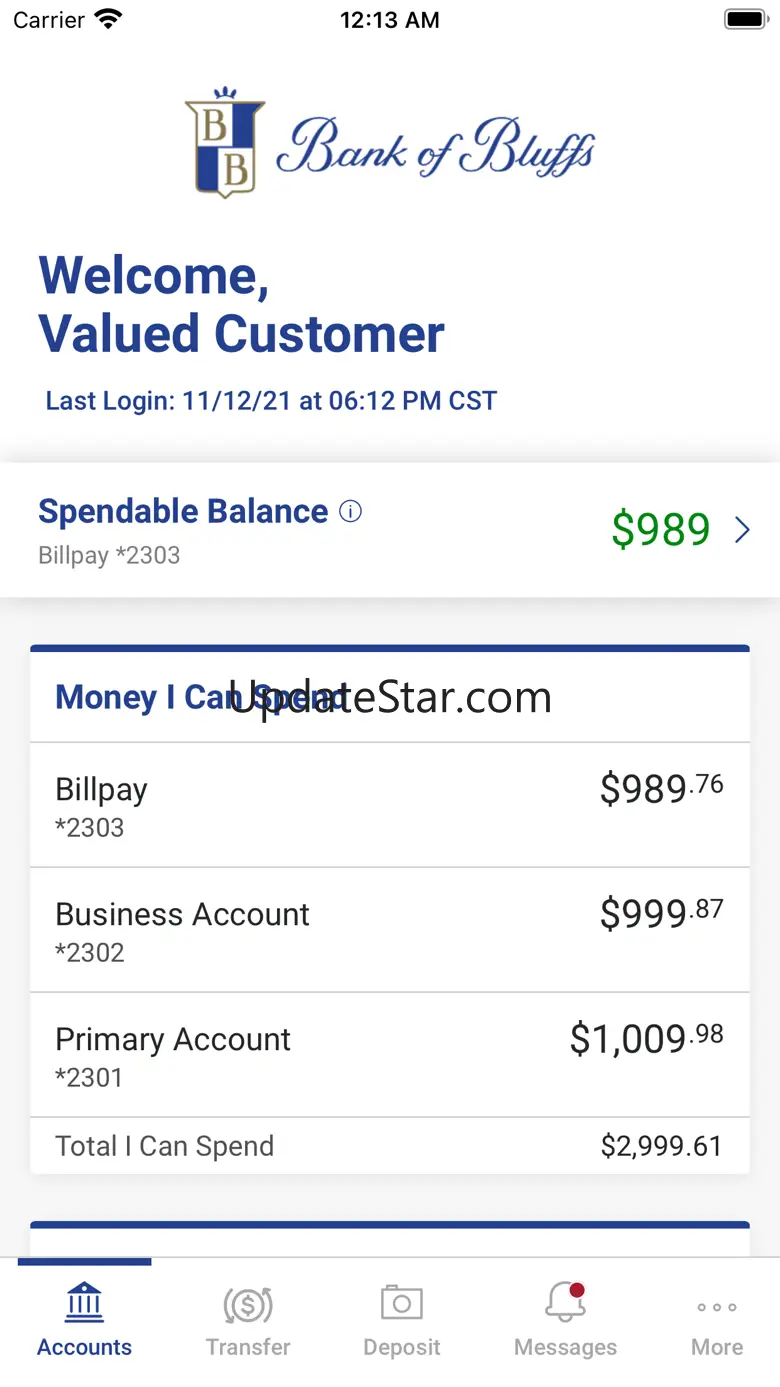Viewport: 780px width, 1387px height.
Task: Expand Spendable Balance using the chevron arrow
Action: point(742,530)
